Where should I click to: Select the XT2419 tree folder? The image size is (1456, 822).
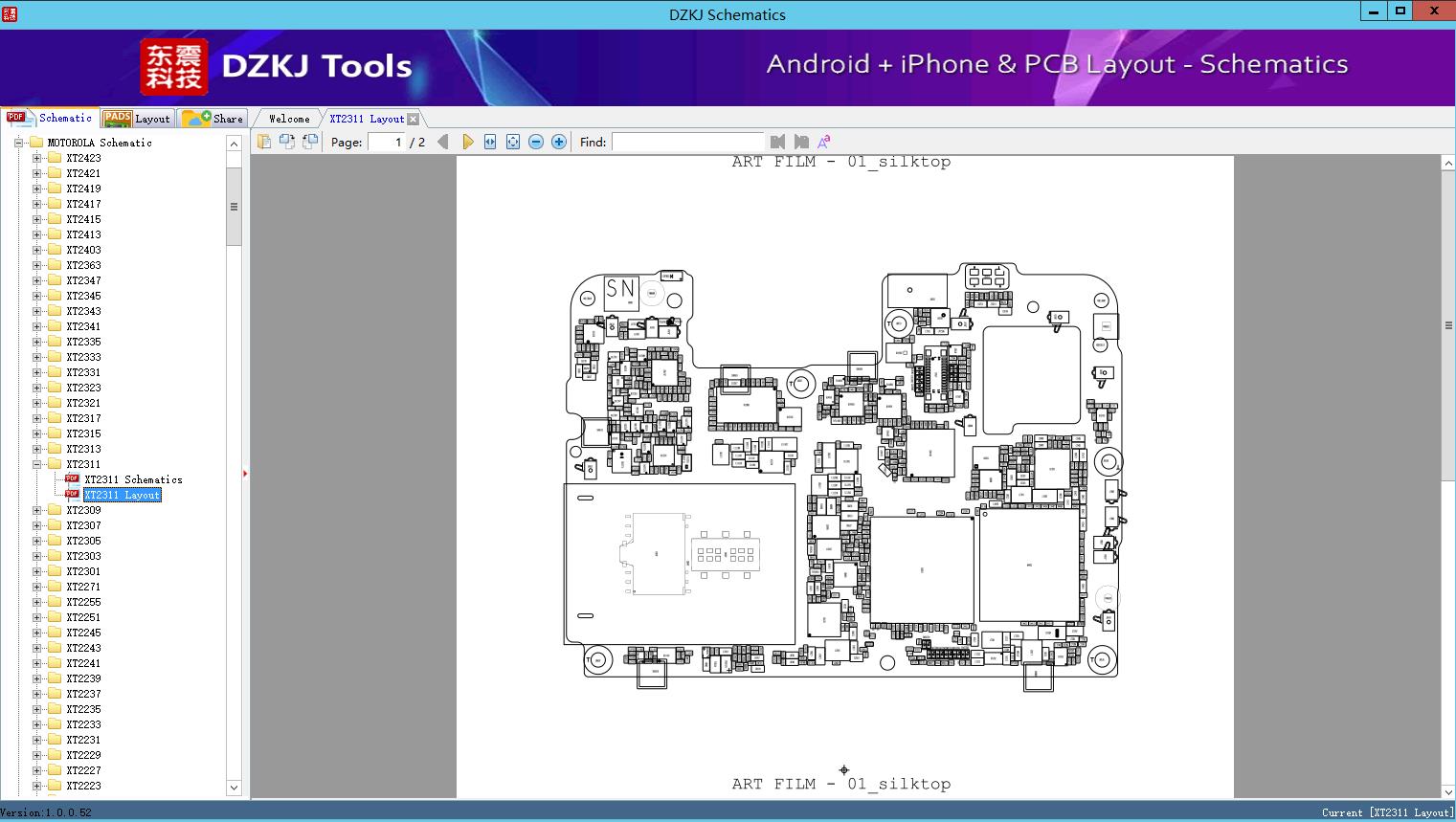pos(83,189)
